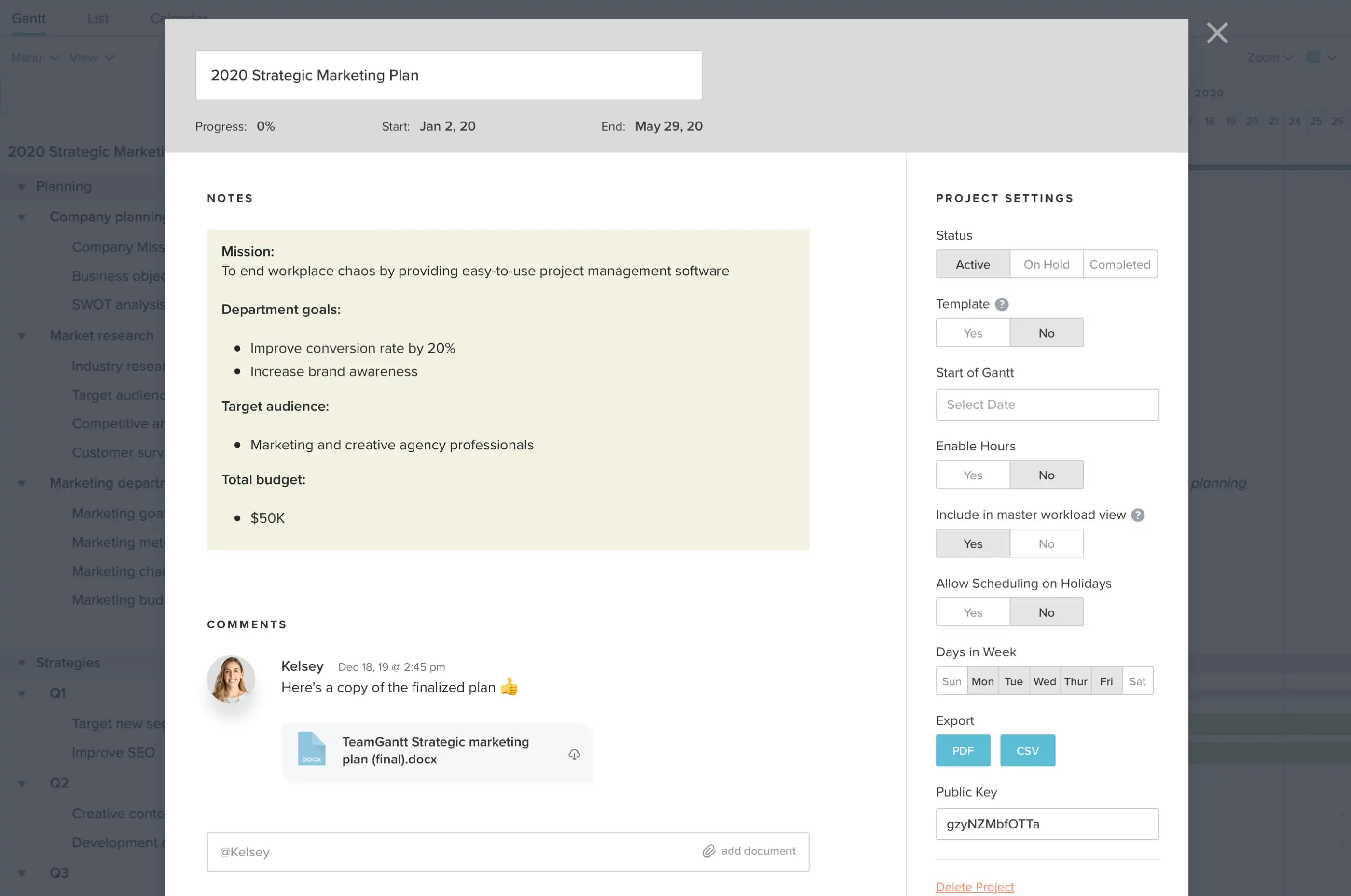Switch to the List tab
The image size is (1351, 896).
[x=98, y=18]
